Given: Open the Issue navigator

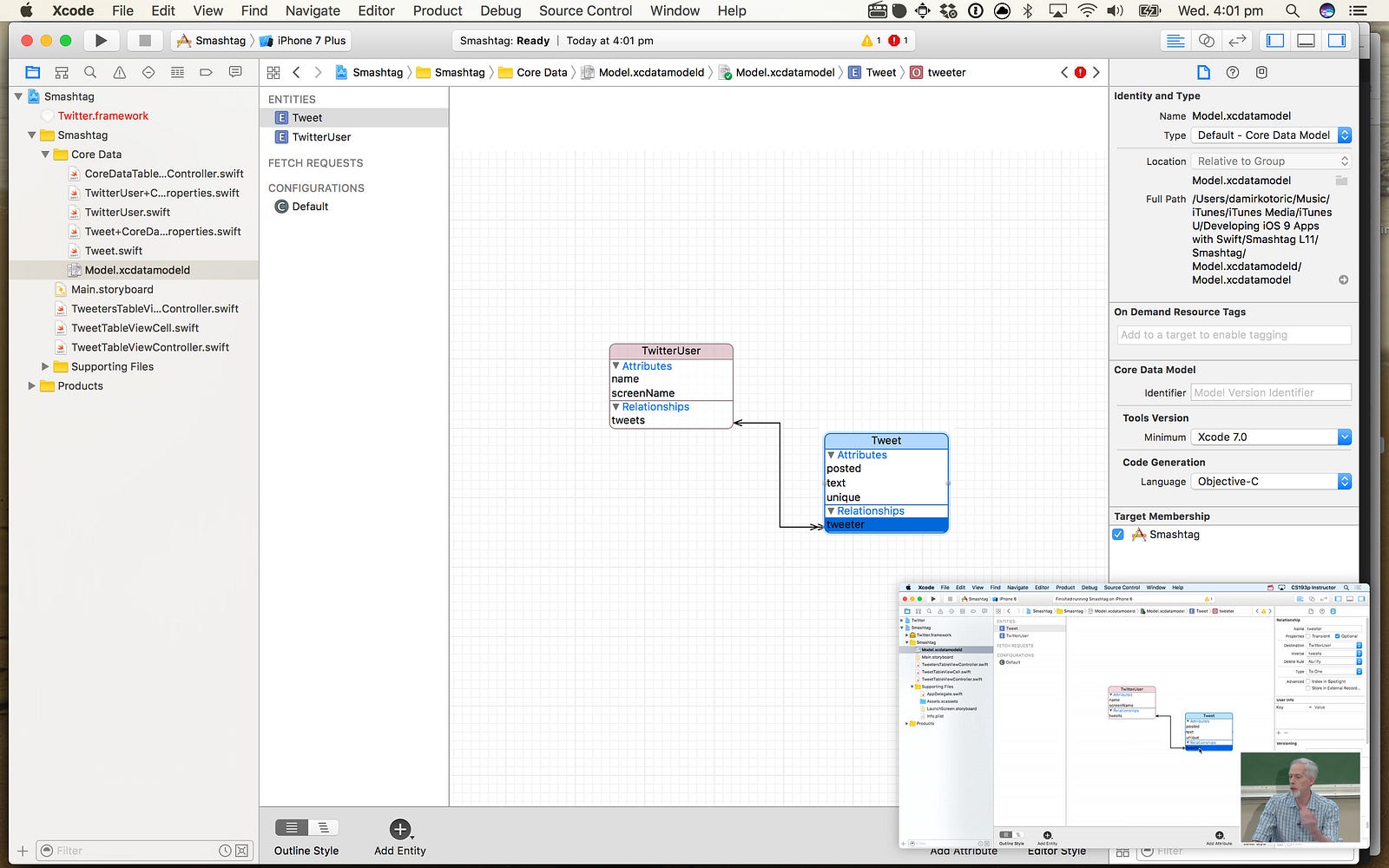Looking at the screenshot, I should [120, 72].
